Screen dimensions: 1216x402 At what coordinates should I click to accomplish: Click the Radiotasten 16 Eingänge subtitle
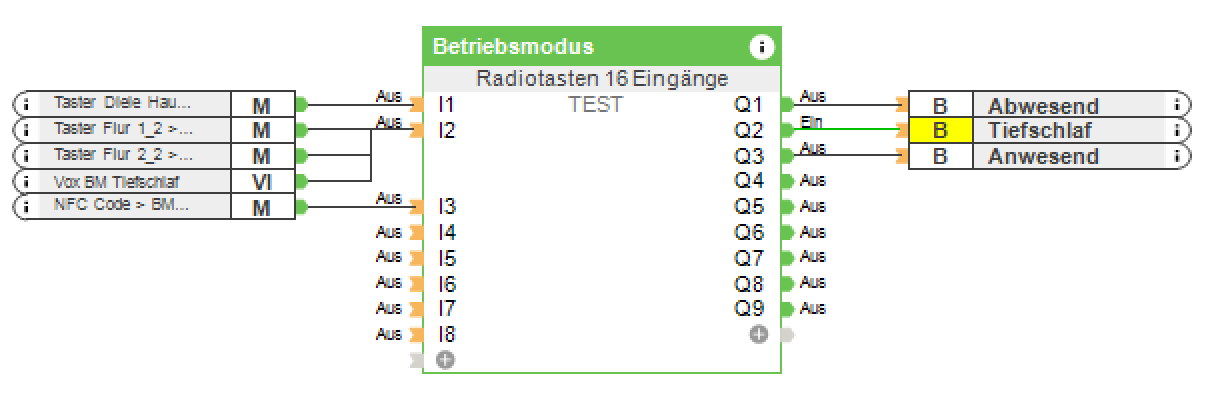[x=602, y=79]
